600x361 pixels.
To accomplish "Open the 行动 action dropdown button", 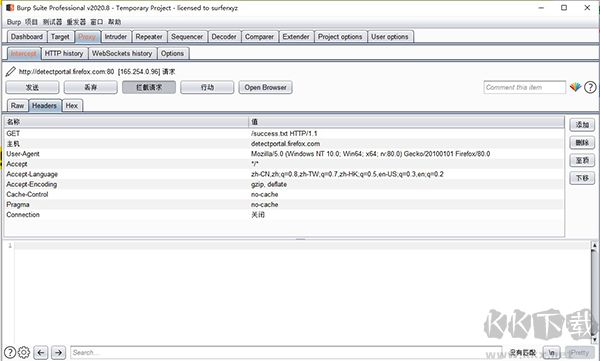I will pos(207,87).
